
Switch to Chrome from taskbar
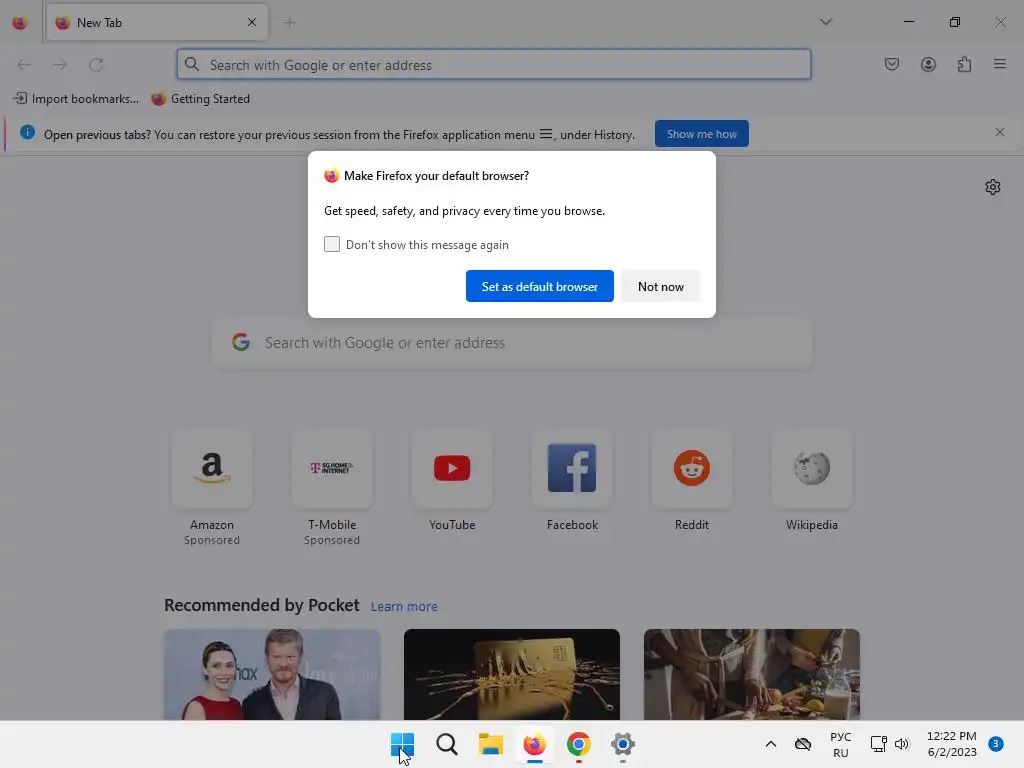point(579,744)
